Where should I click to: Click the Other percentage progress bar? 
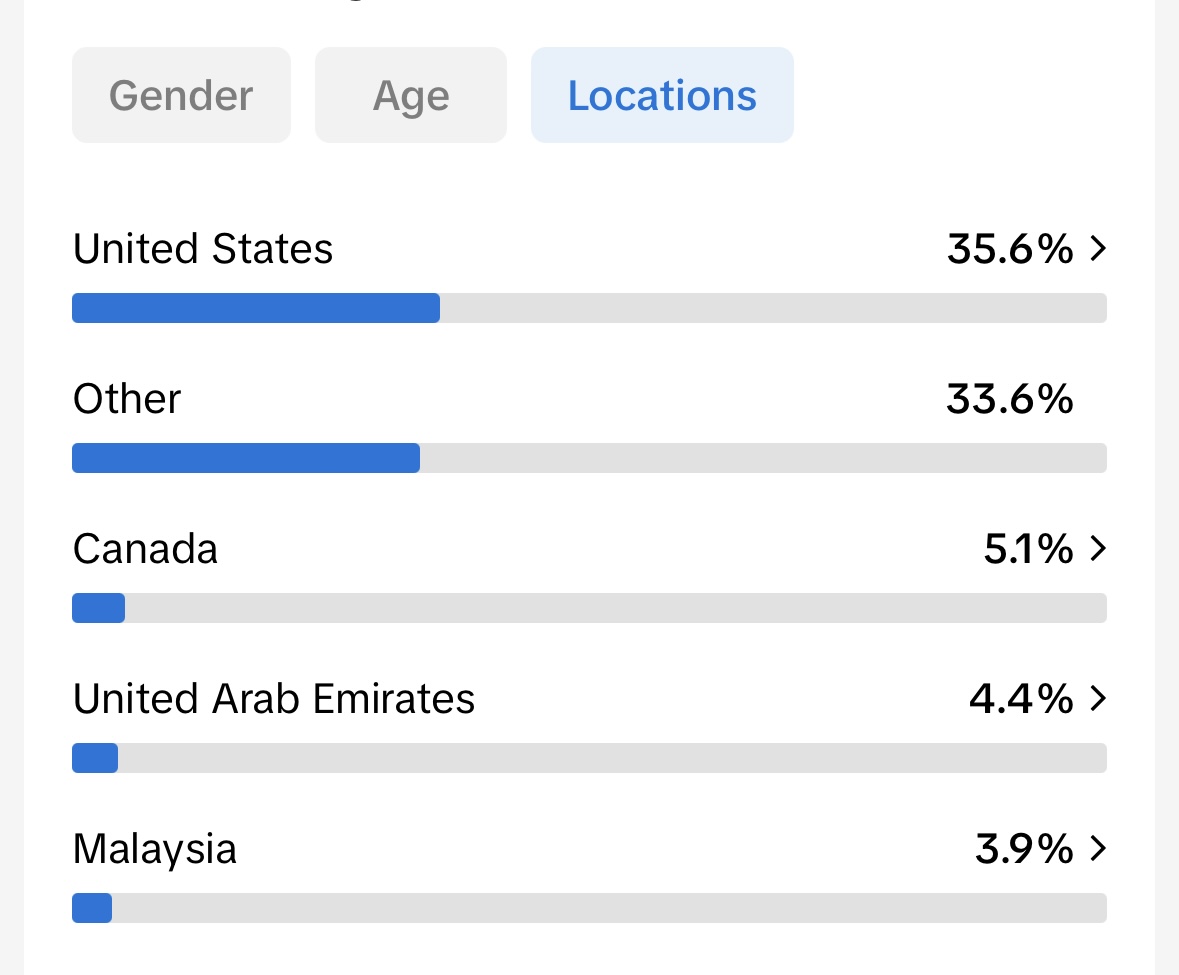[590, 458]
